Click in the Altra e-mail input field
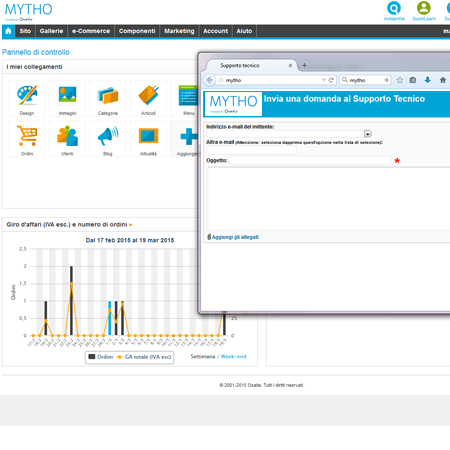This screenshot has width=450, height=450. pyautogui.click(x=251, y=150)
